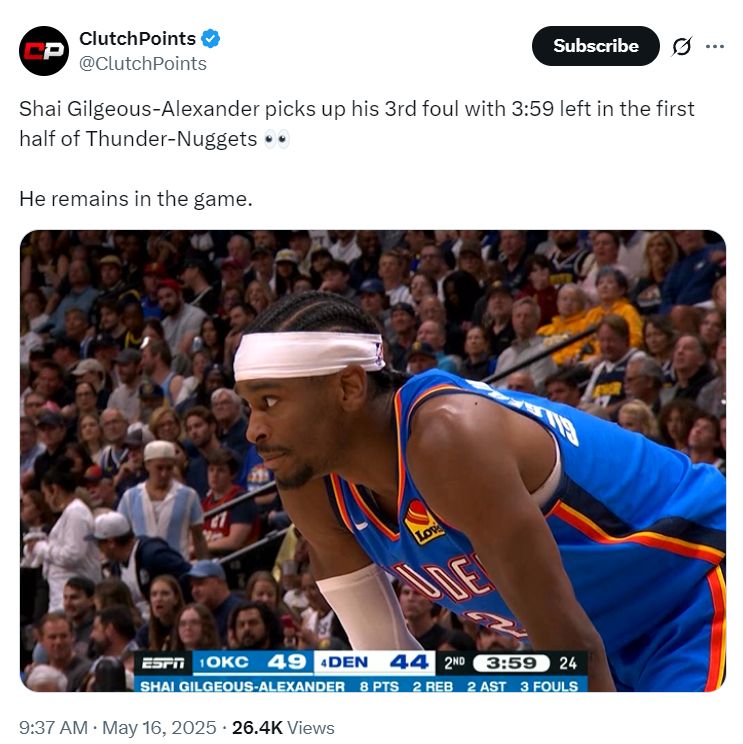Click the tweet text about the 3rd foul
743x744 pixels.
(357, 124)
